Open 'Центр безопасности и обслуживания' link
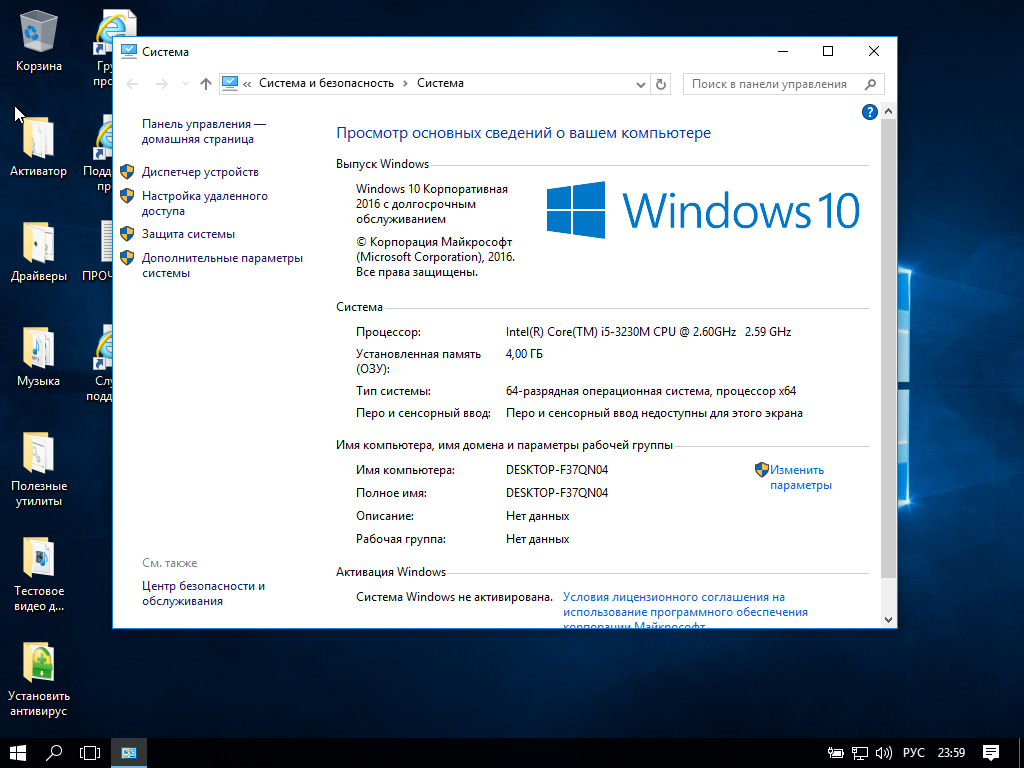 (203, 593)
